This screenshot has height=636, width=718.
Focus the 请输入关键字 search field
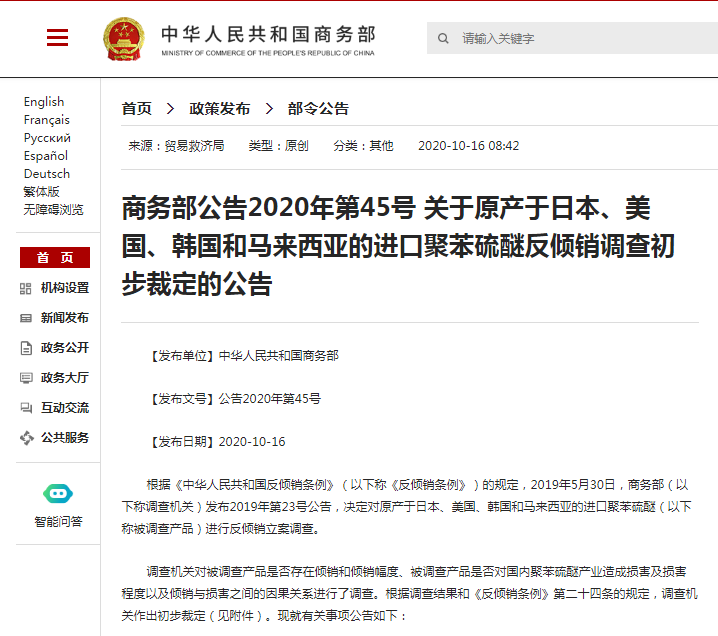click(x=572, y=38)
